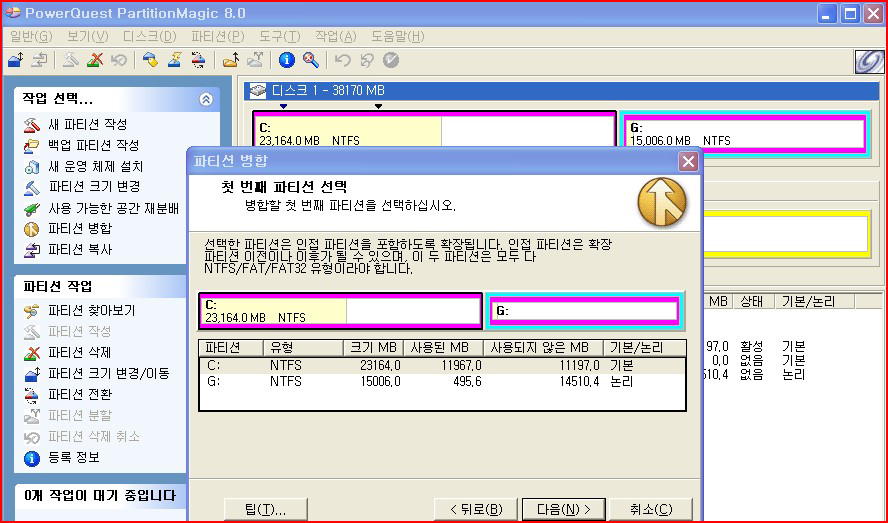Collapse the 작업 선택 panel chevron
888x523 pixels.
click(206, 99)
